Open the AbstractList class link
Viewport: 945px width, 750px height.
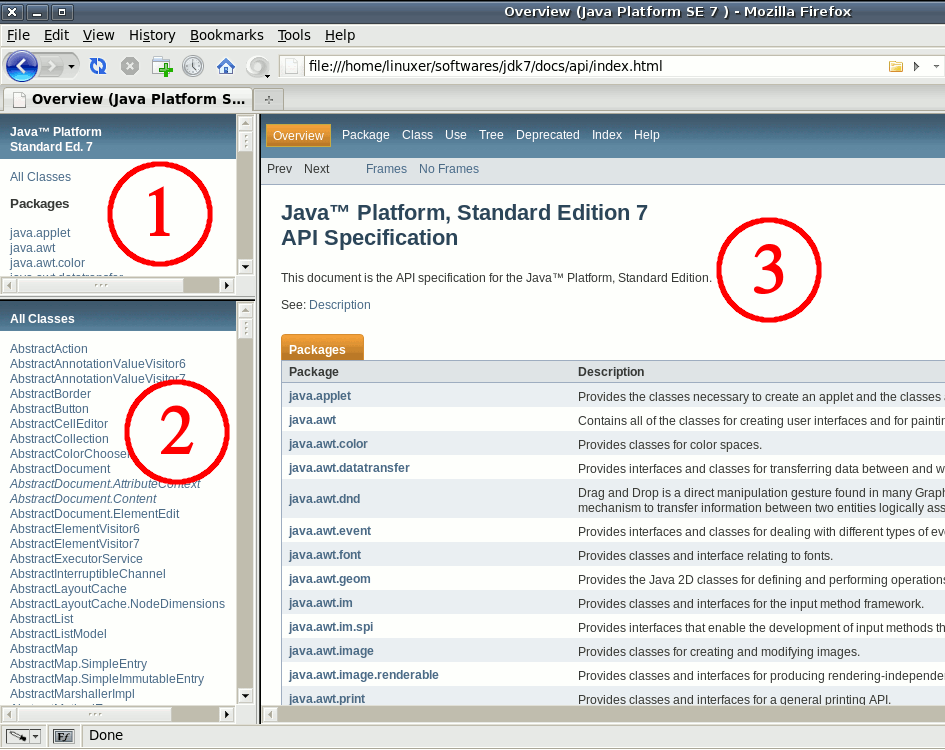[42, 619]
